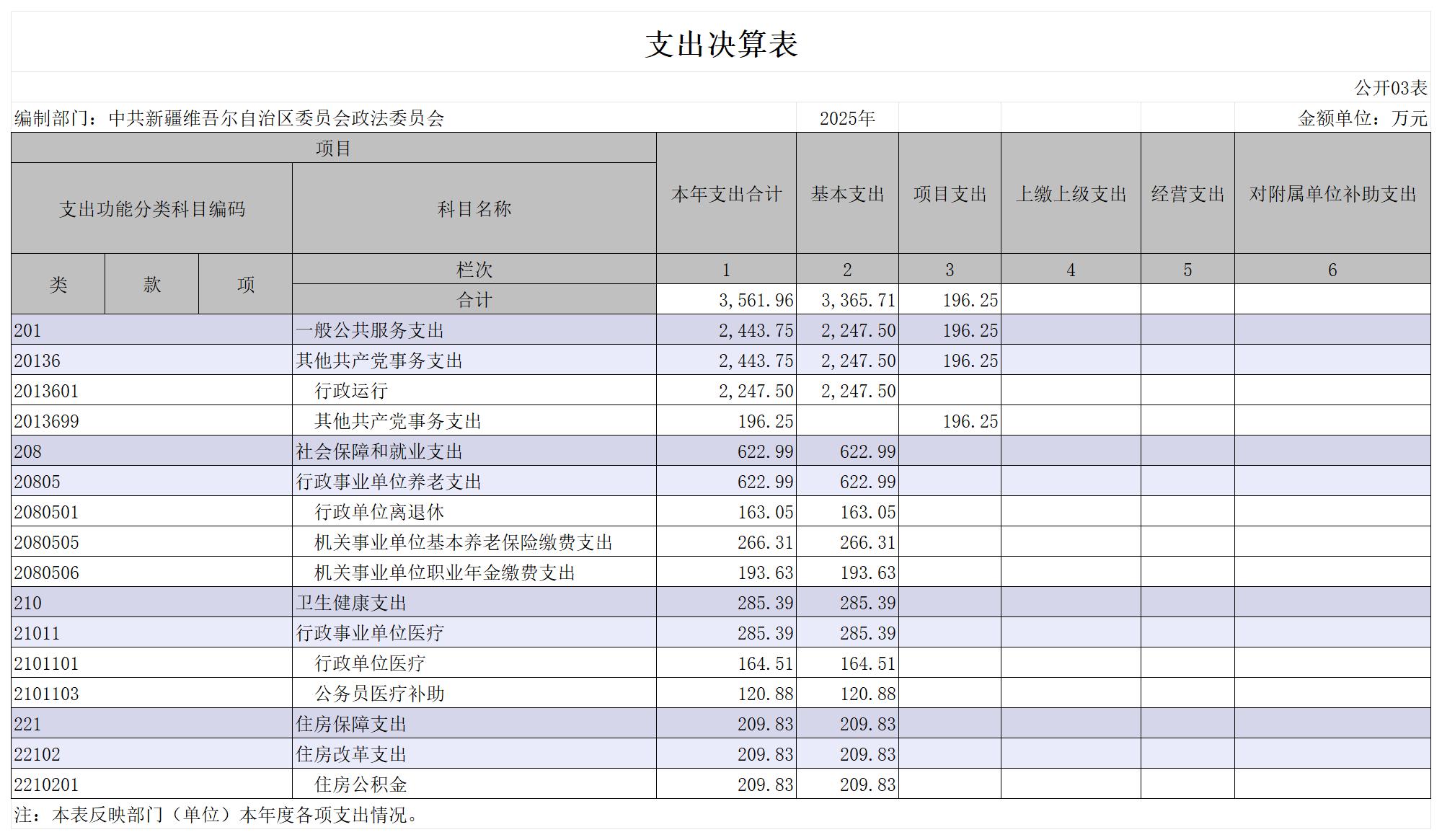Select the 项目支出 column header
This screenshot has height=840, width=1442.
(950, 193)
